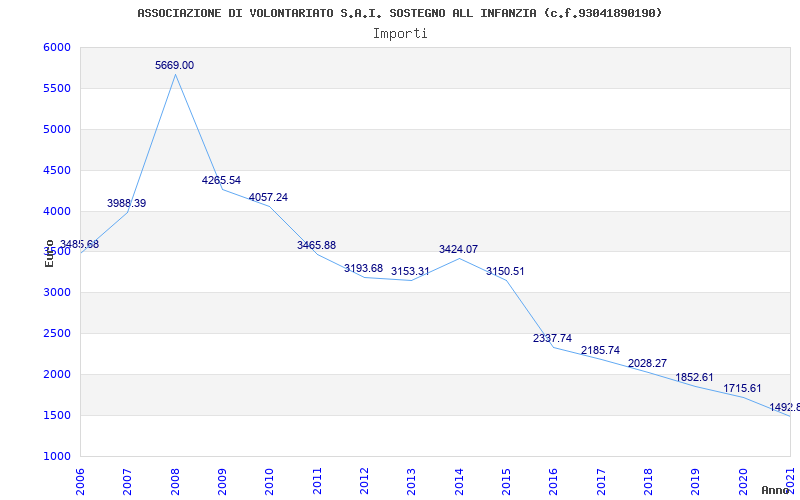Select the 3465.88 data label
Viewport: 800px width, 500px height.
pyautogui.click(x=316, y=245)
